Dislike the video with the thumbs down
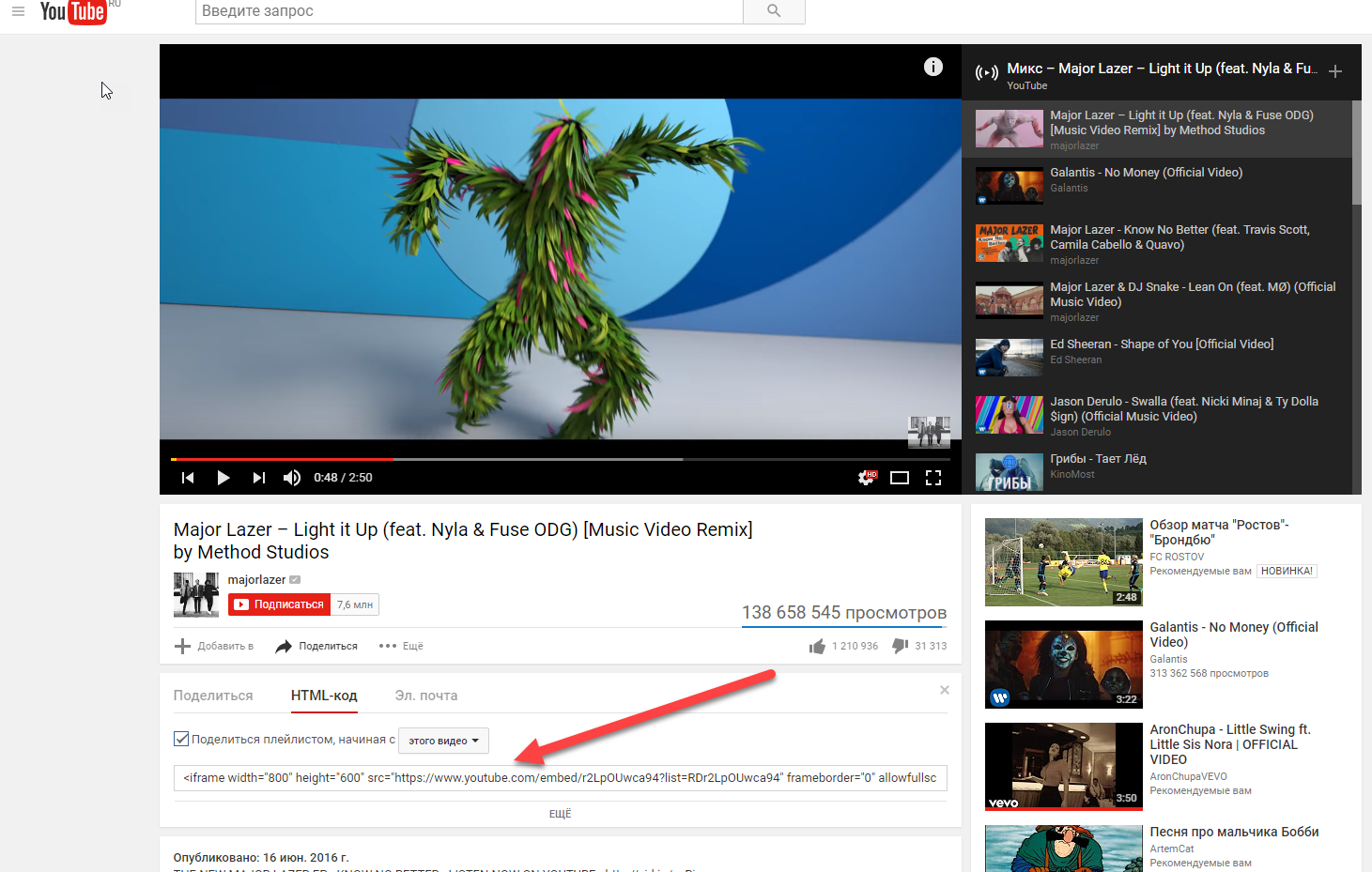This screenshot has width=1372, height=872. tap(900, 646)
